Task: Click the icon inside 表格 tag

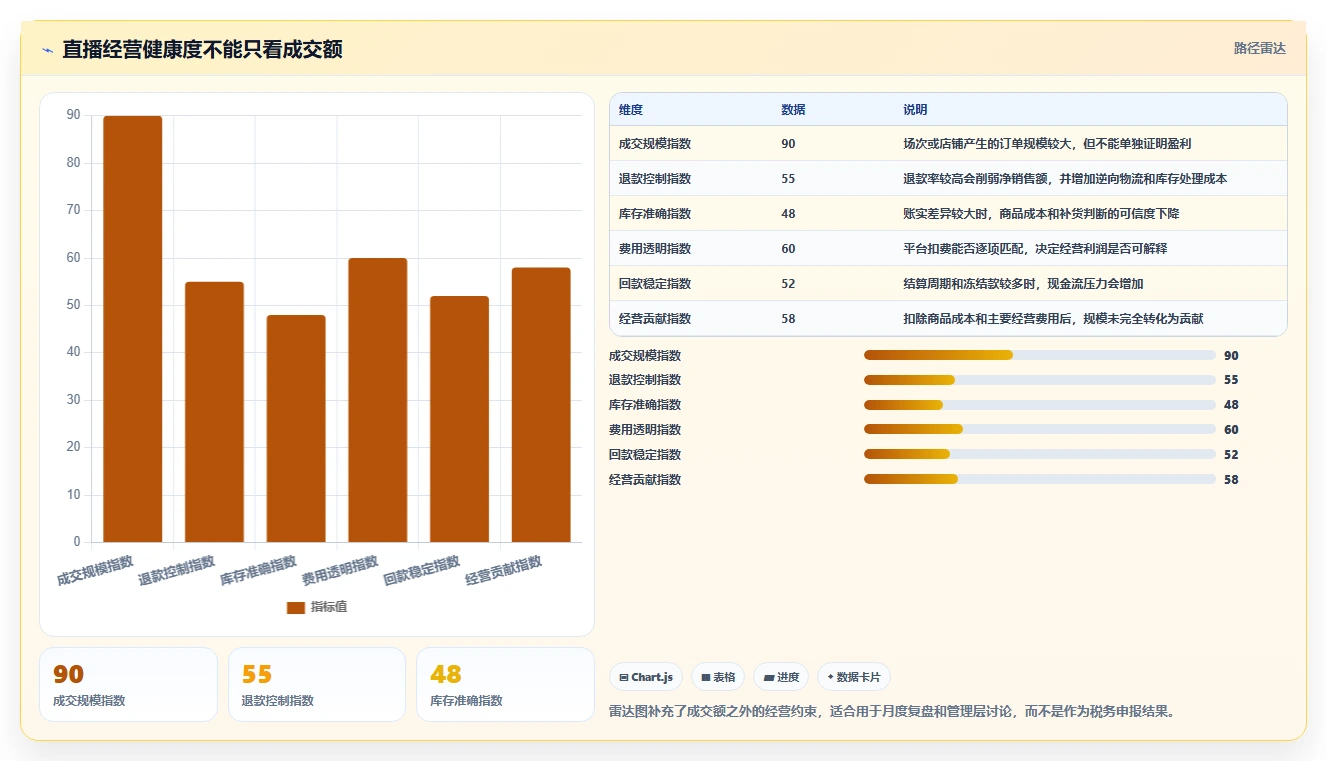Action: pos(706,677)
